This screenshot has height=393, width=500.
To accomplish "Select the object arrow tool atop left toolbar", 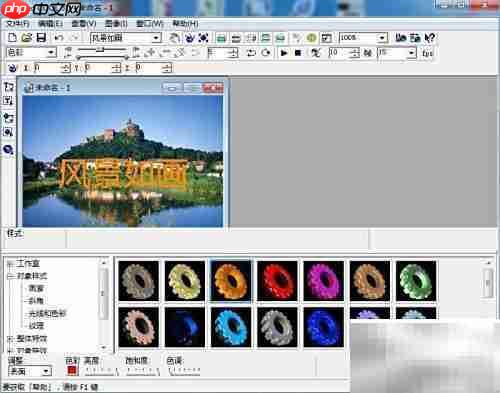I will point(8,87).
